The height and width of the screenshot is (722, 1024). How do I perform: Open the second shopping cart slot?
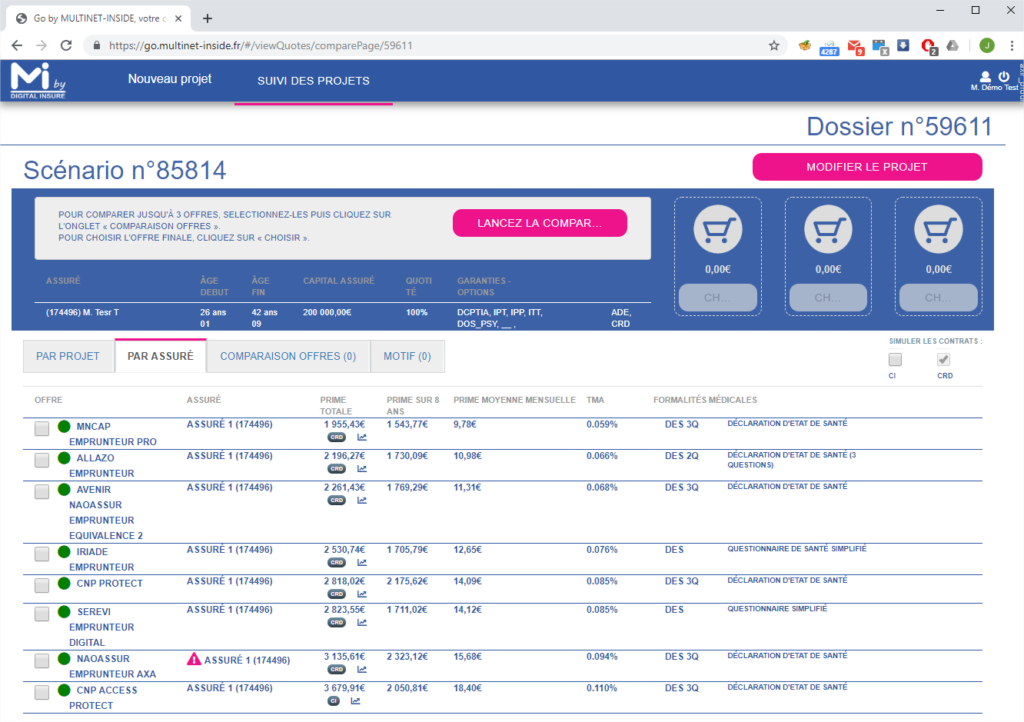(828, 229)
